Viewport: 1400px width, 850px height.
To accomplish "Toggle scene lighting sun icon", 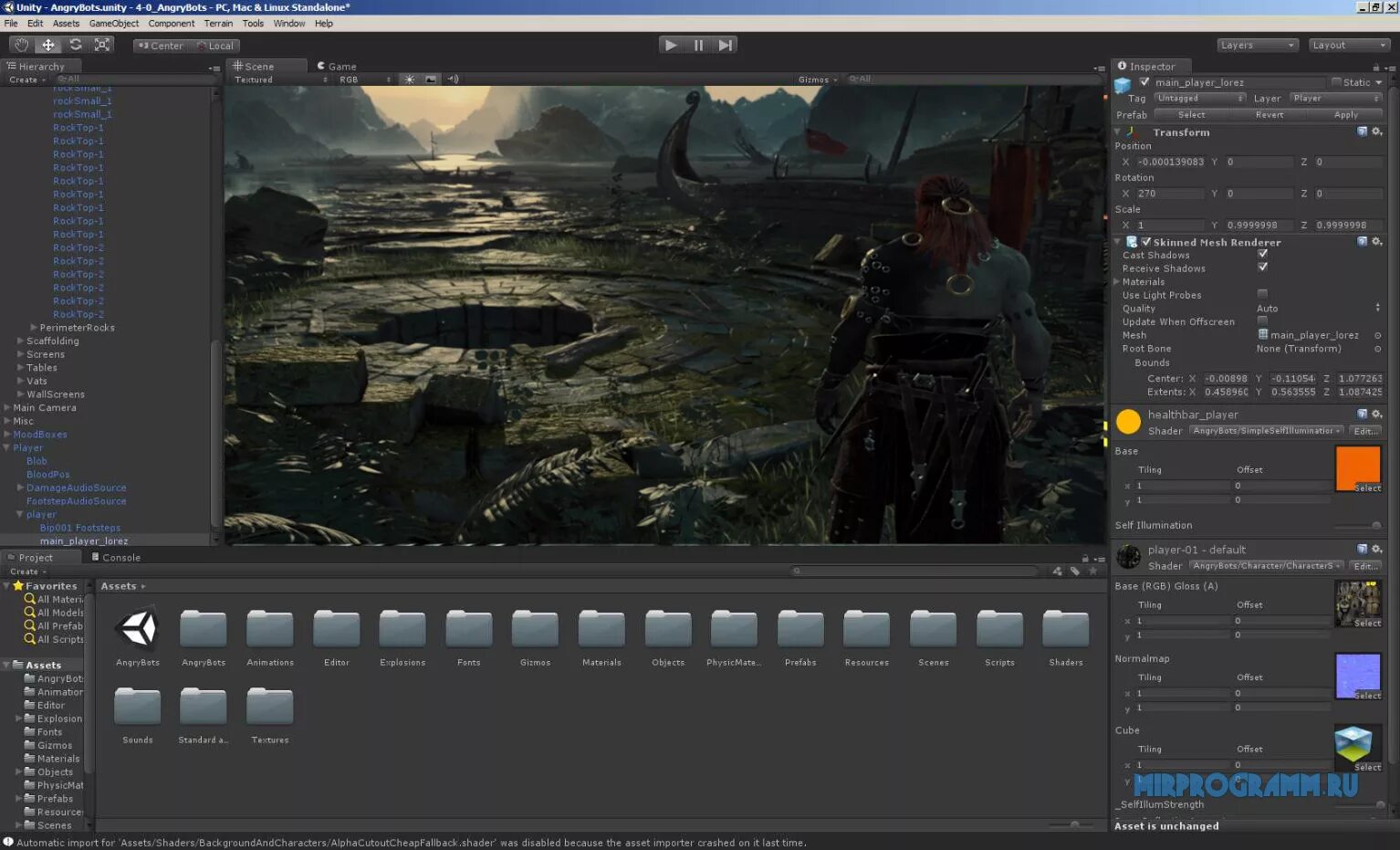I will [410, 79].
